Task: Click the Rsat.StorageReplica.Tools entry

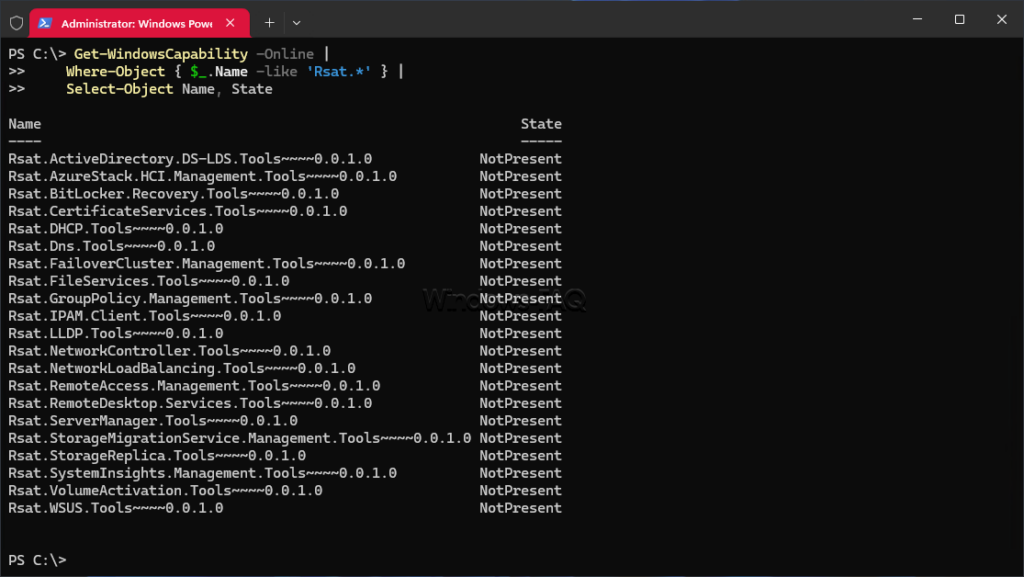Action: 157,456
